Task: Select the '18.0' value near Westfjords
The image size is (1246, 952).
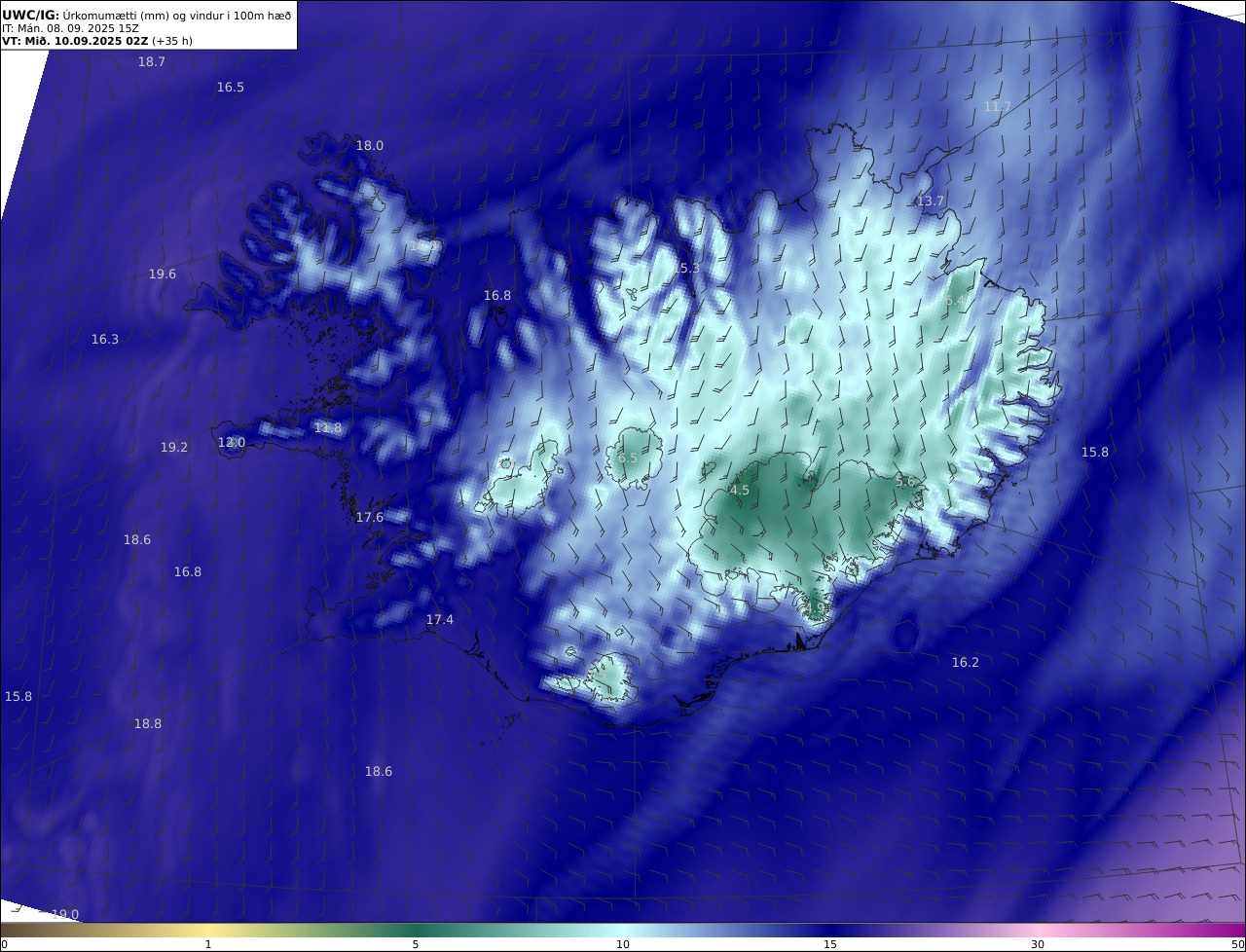Action: (369, 145)
